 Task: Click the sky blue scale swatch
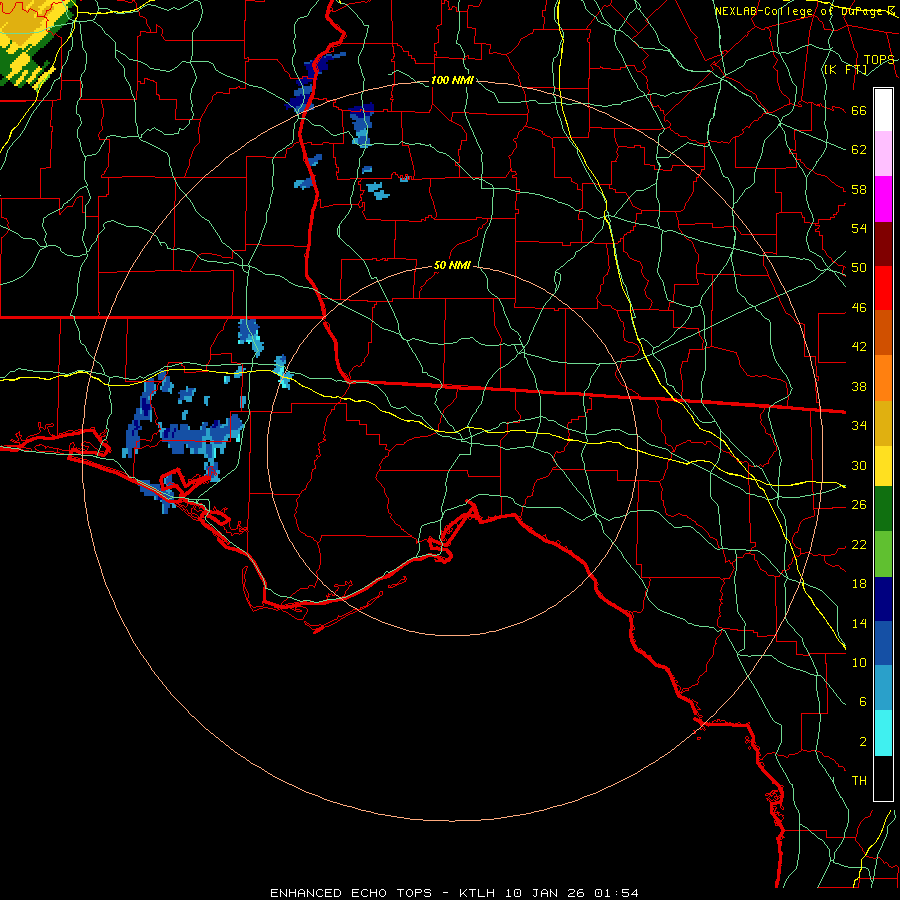883,688
